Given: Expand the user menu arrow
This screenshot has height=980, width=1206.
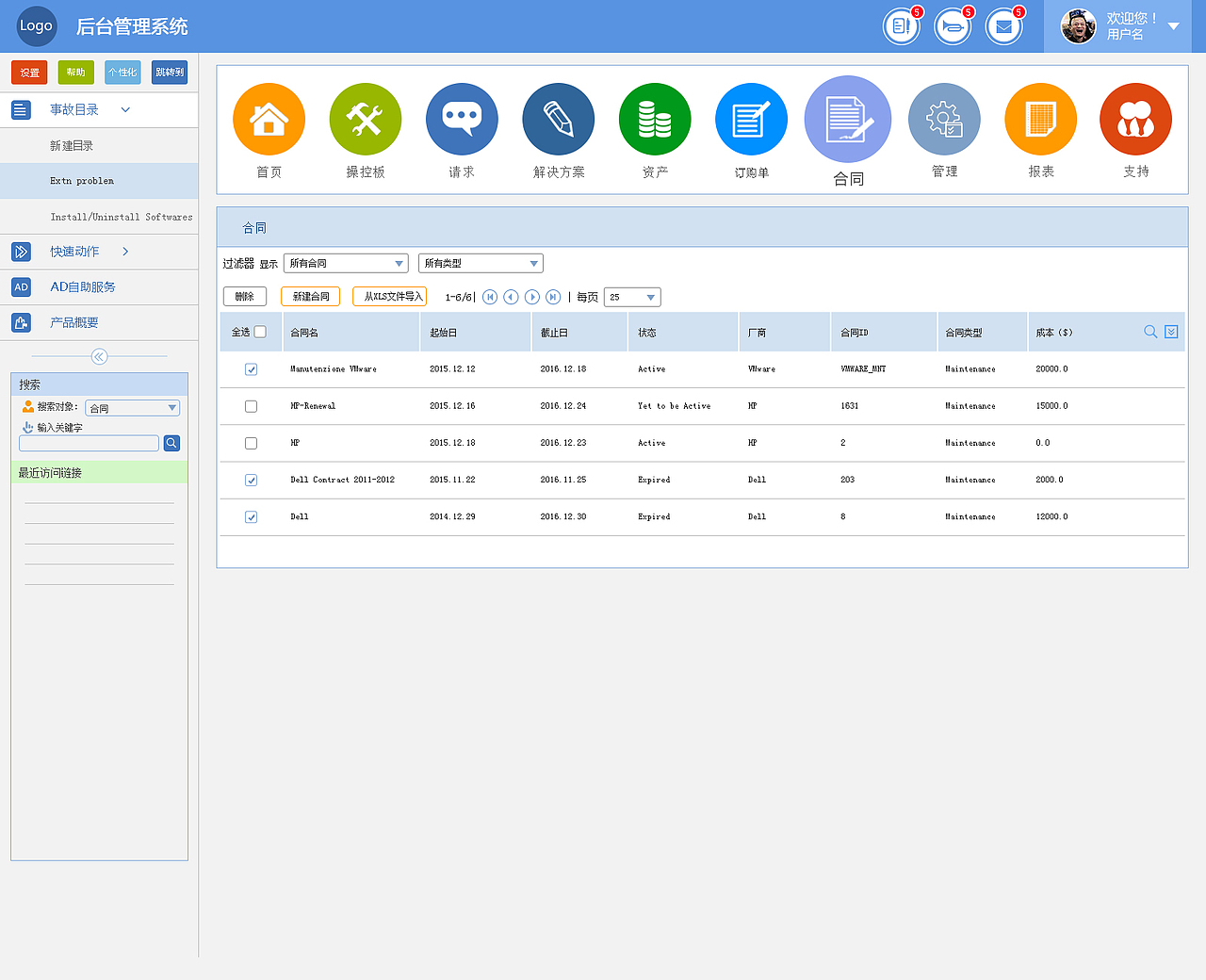Looking at the screenshot, I should point(1174,26).
